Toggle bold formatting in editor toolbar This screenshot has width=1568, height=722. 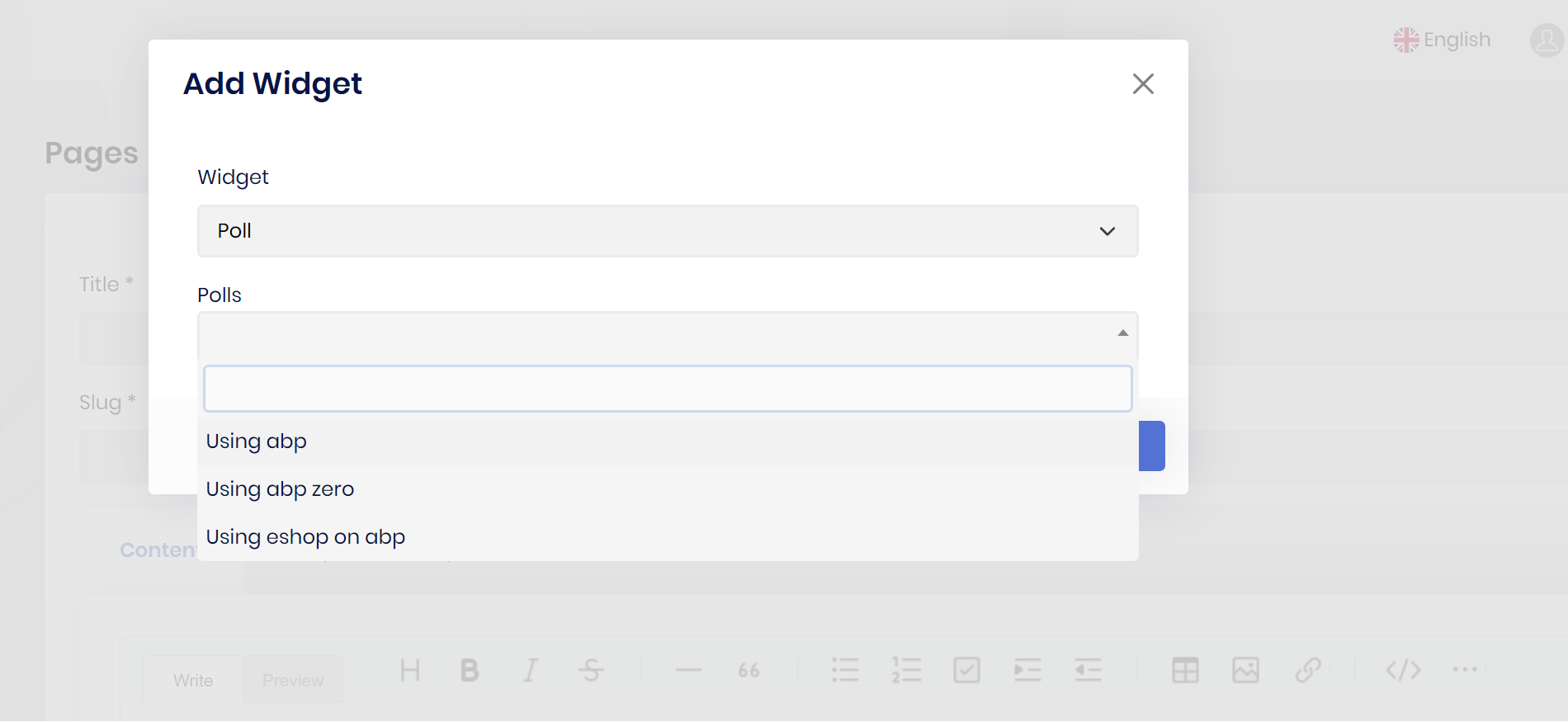tap(470, 670)
